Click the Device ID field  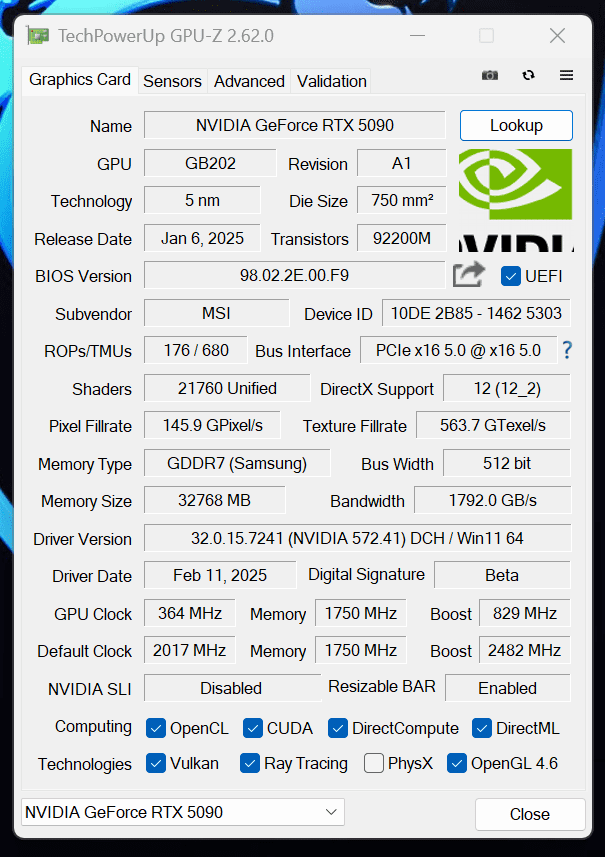(476, 313)
